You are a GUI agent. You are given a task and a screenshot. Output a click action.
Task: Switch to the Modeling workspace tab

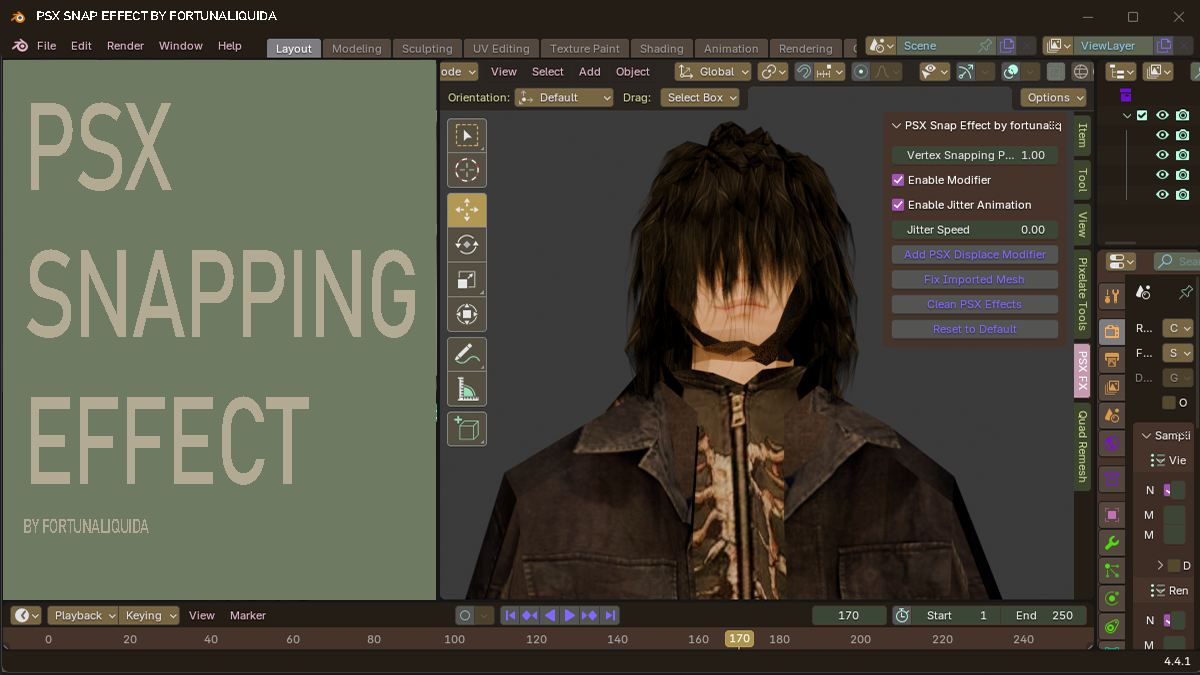(357, 48)
